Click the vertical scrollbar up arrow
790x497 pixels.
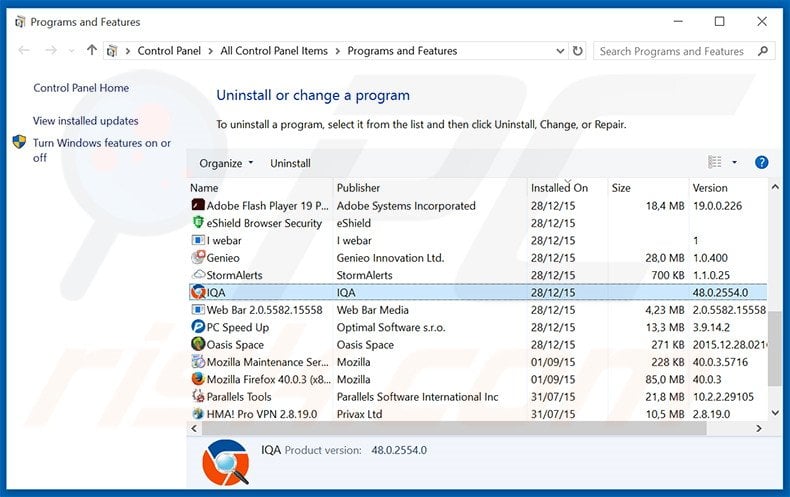[x=775, y=187]
